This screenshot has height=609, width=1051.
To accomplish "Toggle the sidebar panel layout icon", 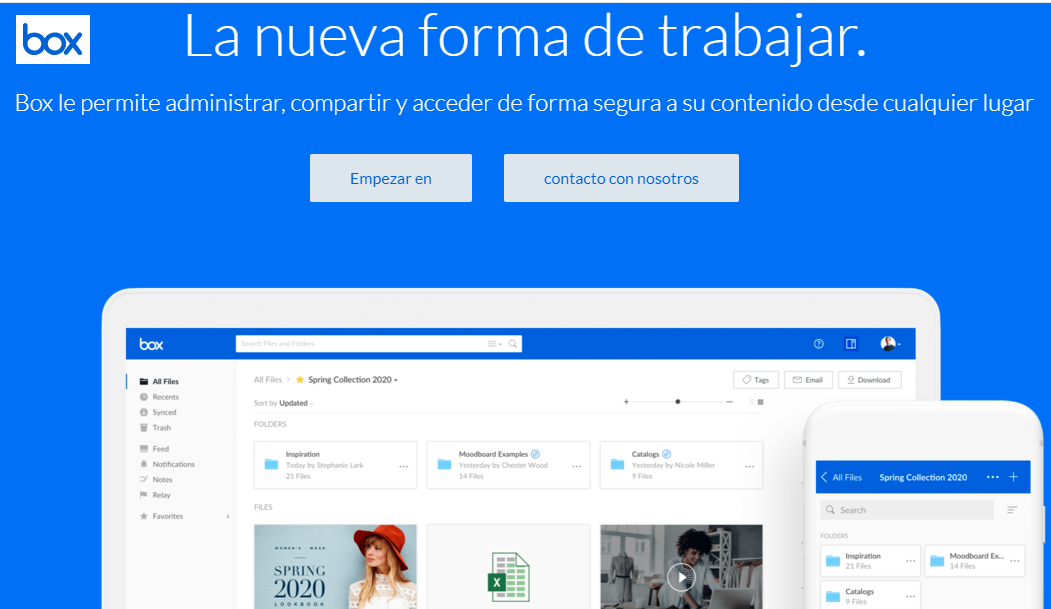I will 851,344.
